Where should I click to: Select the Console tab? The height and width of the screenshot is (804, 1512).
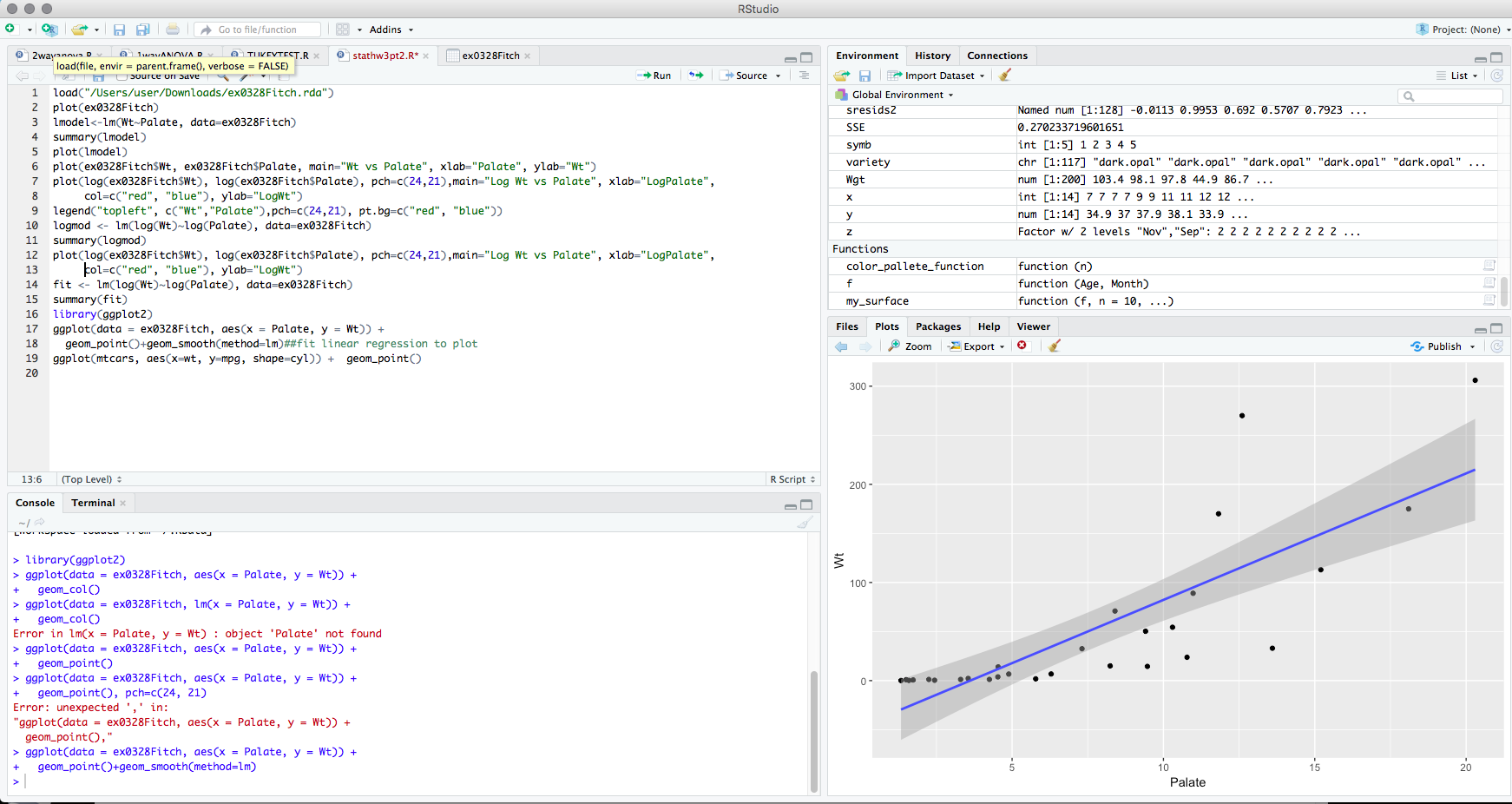(35, 503)
